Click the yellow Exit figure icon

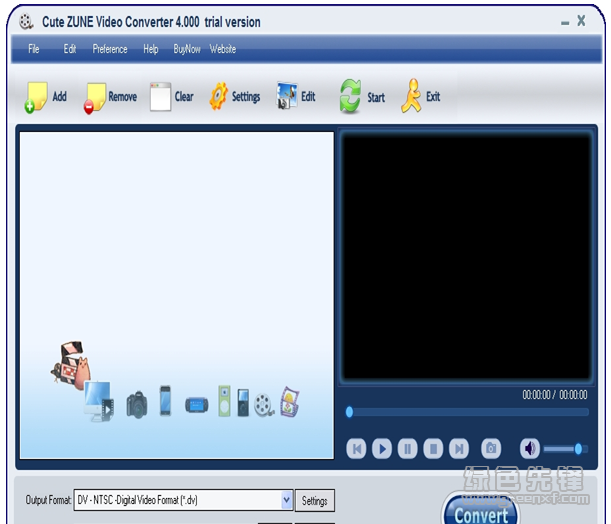click(x=411, y=96)
